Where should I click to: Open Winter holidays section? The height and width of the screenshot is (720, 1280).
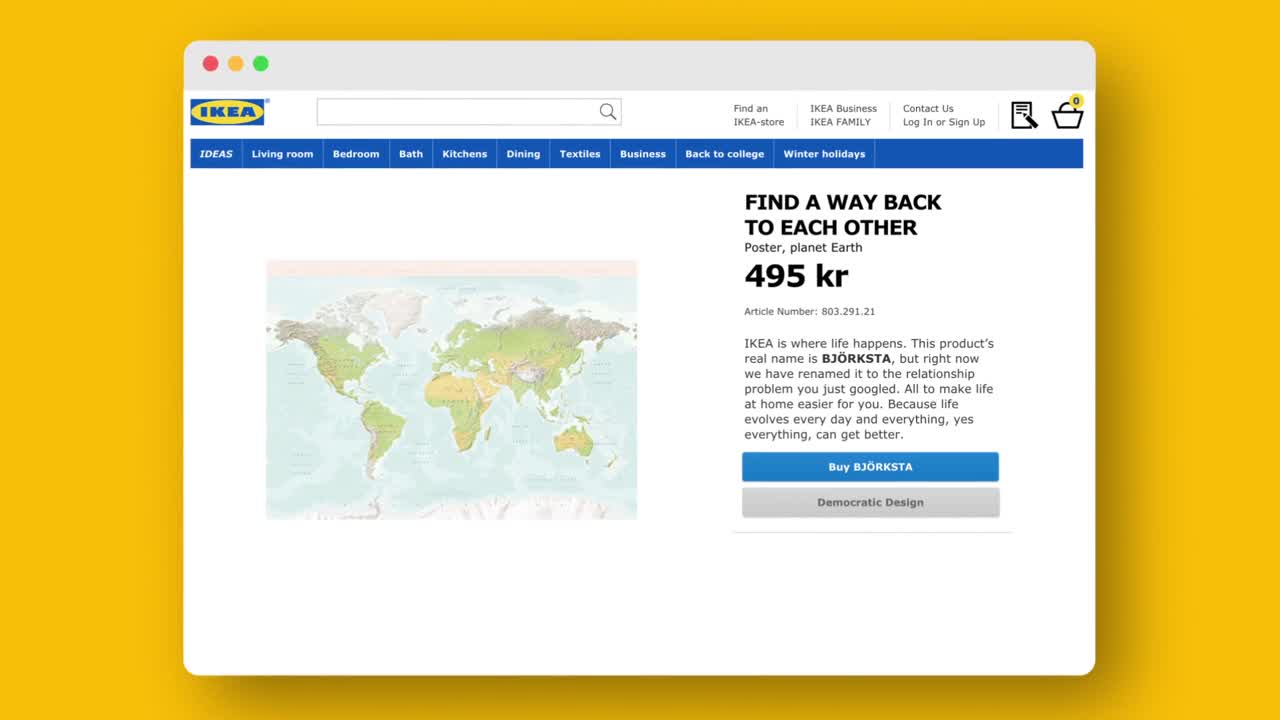(x=824, y=154)
